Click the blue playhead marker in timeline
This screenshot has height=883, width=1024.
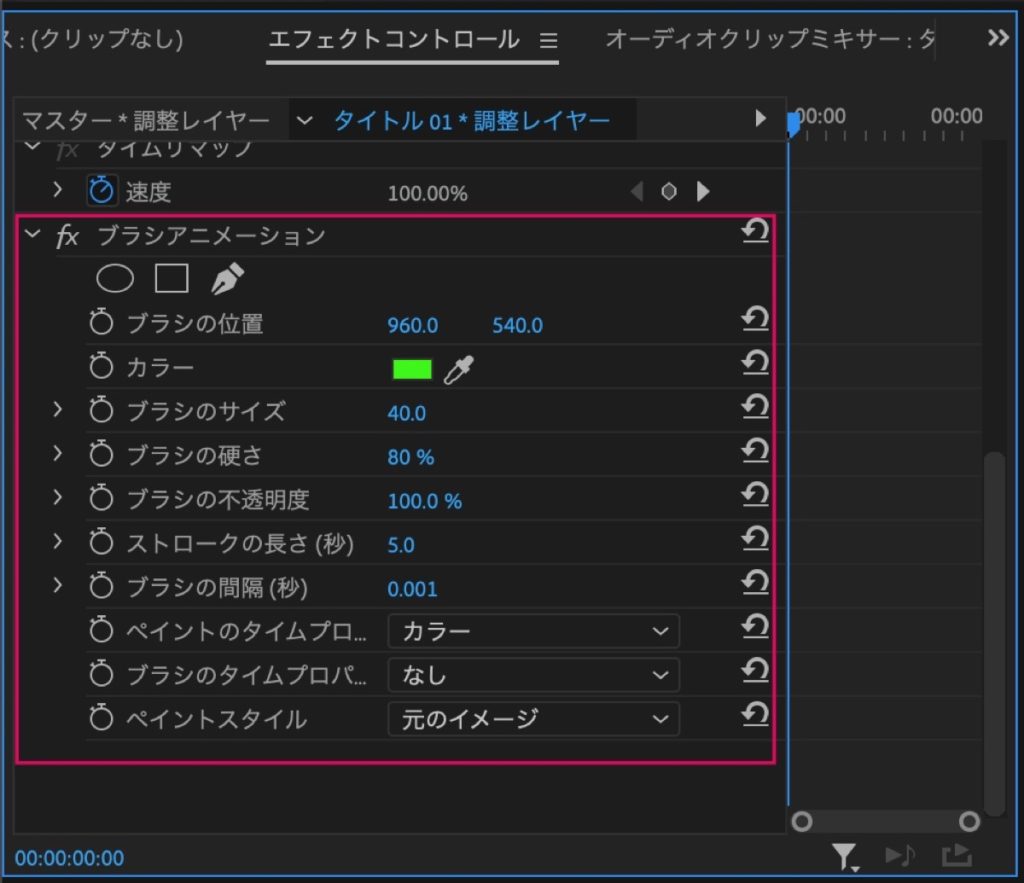point(793,123)
